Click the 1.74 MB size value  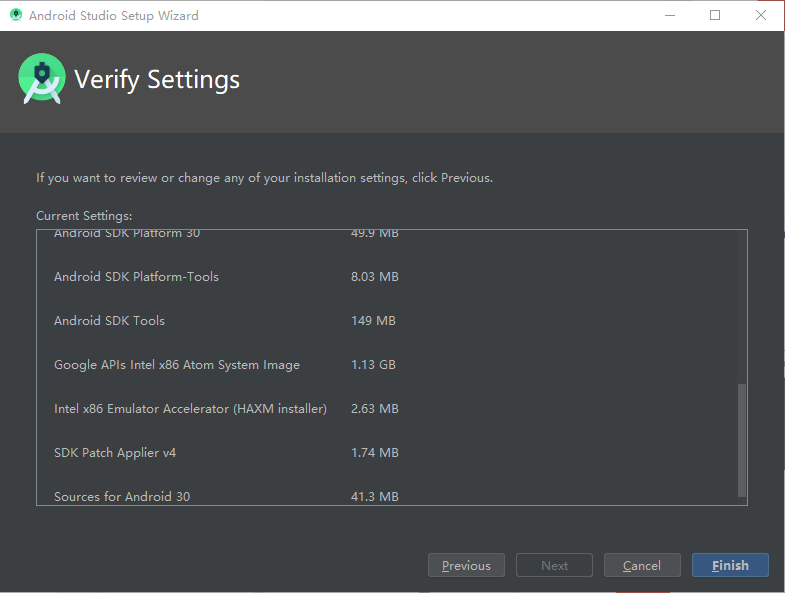point(374,453)
